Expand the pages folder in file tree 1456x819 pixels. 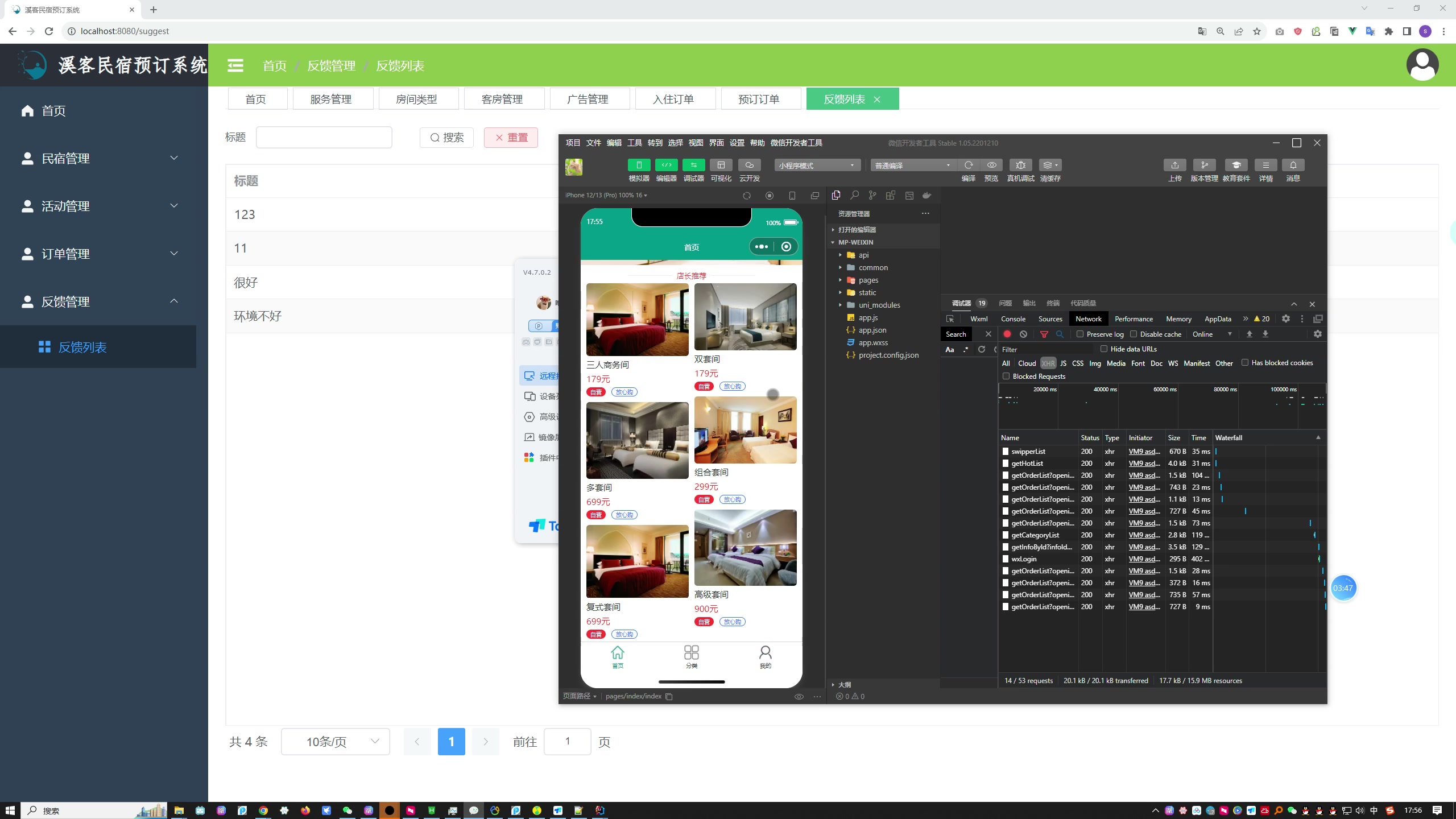(868, 280)
